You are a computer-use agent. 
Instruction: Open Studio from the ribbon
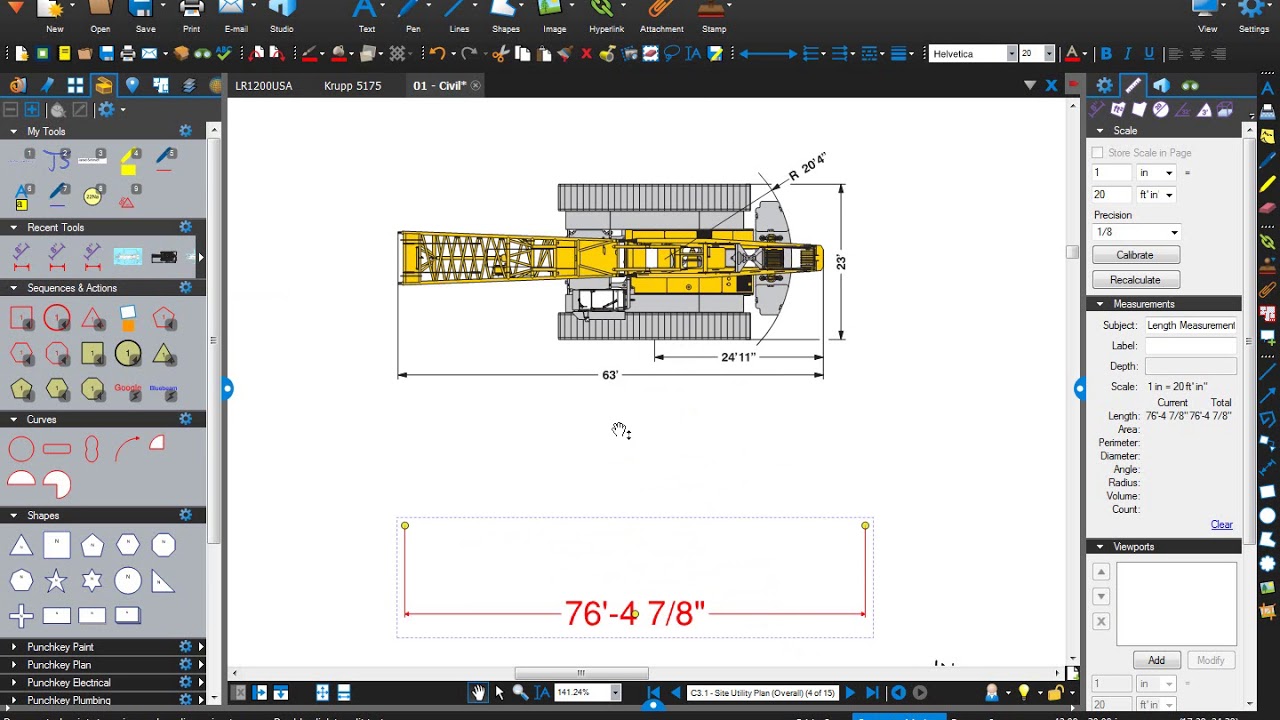click(282, 17)
